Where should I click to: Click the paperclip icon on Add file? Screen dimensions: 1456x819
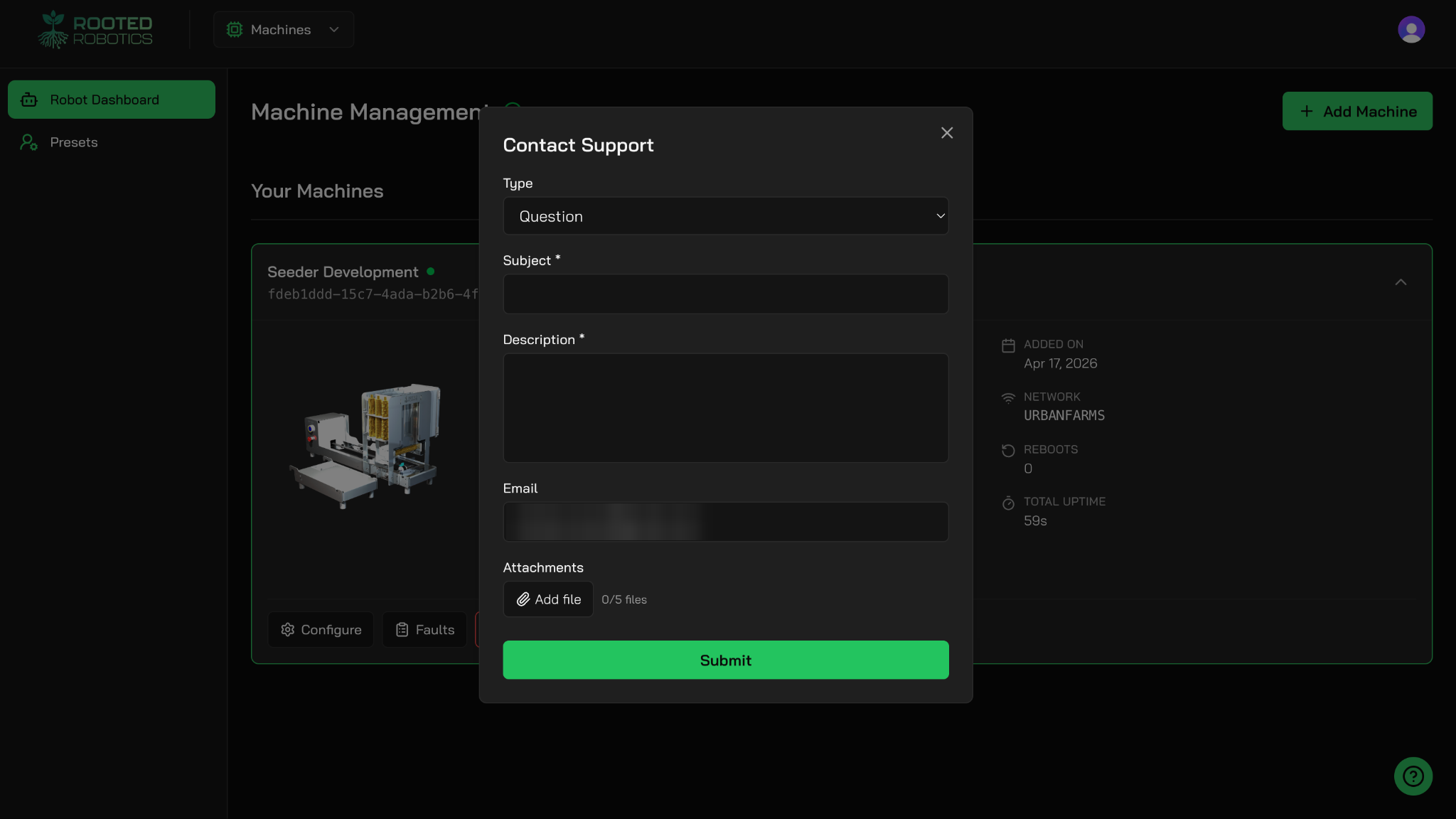coord(523,599)
